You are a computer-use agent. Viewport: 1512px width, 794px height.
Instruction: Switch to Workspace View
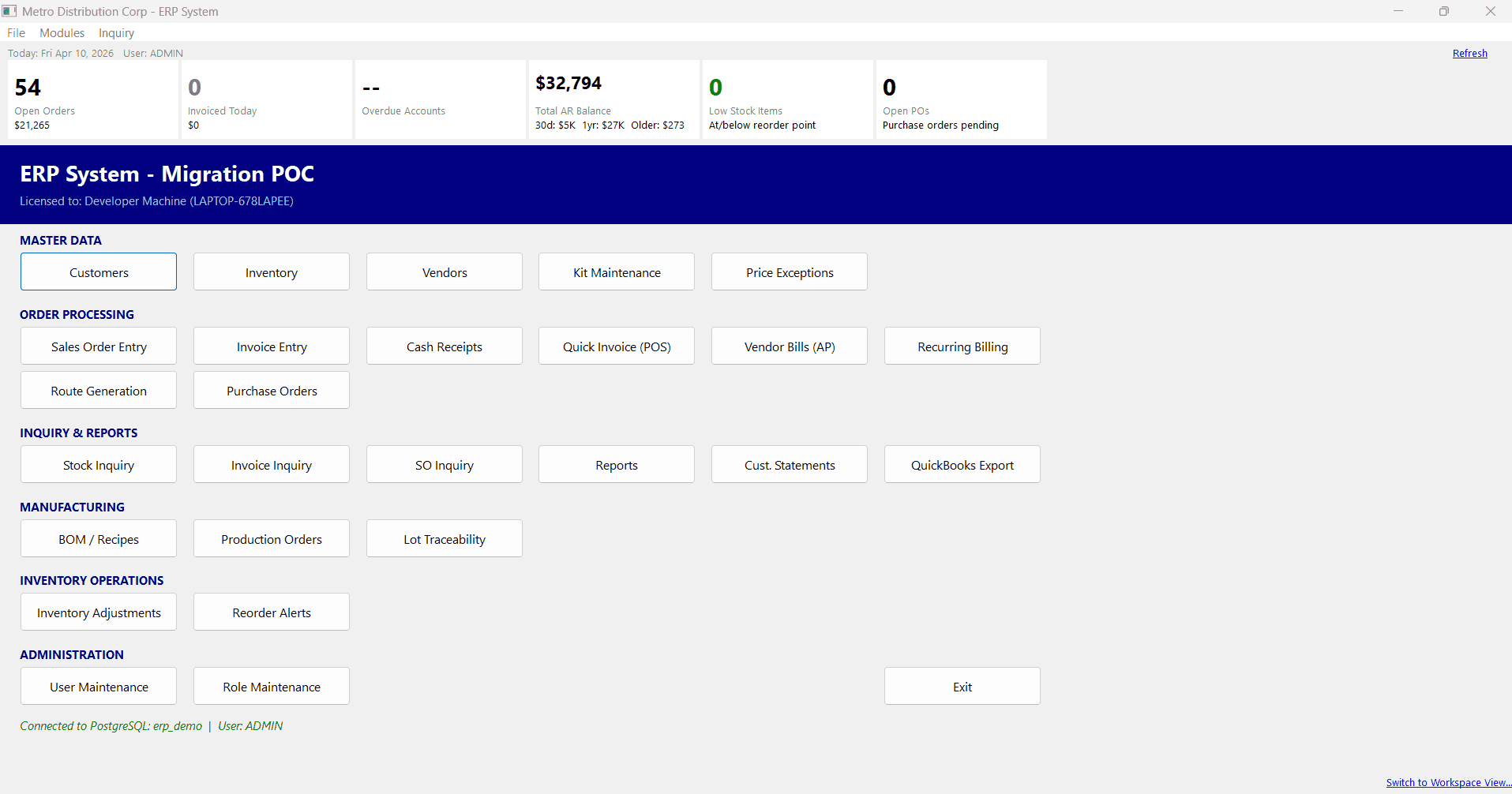point(1448,783)
